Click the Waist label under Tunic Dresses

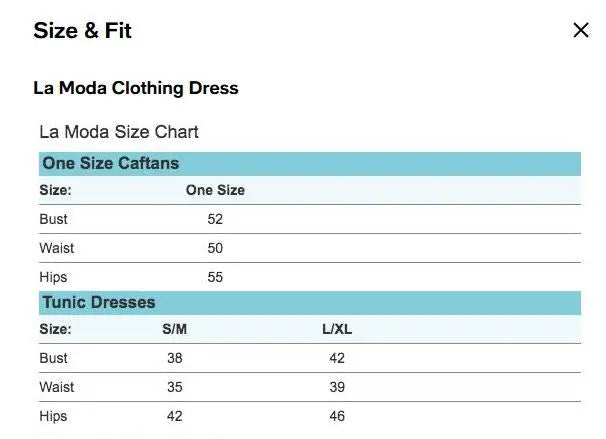tap(57, 387)
